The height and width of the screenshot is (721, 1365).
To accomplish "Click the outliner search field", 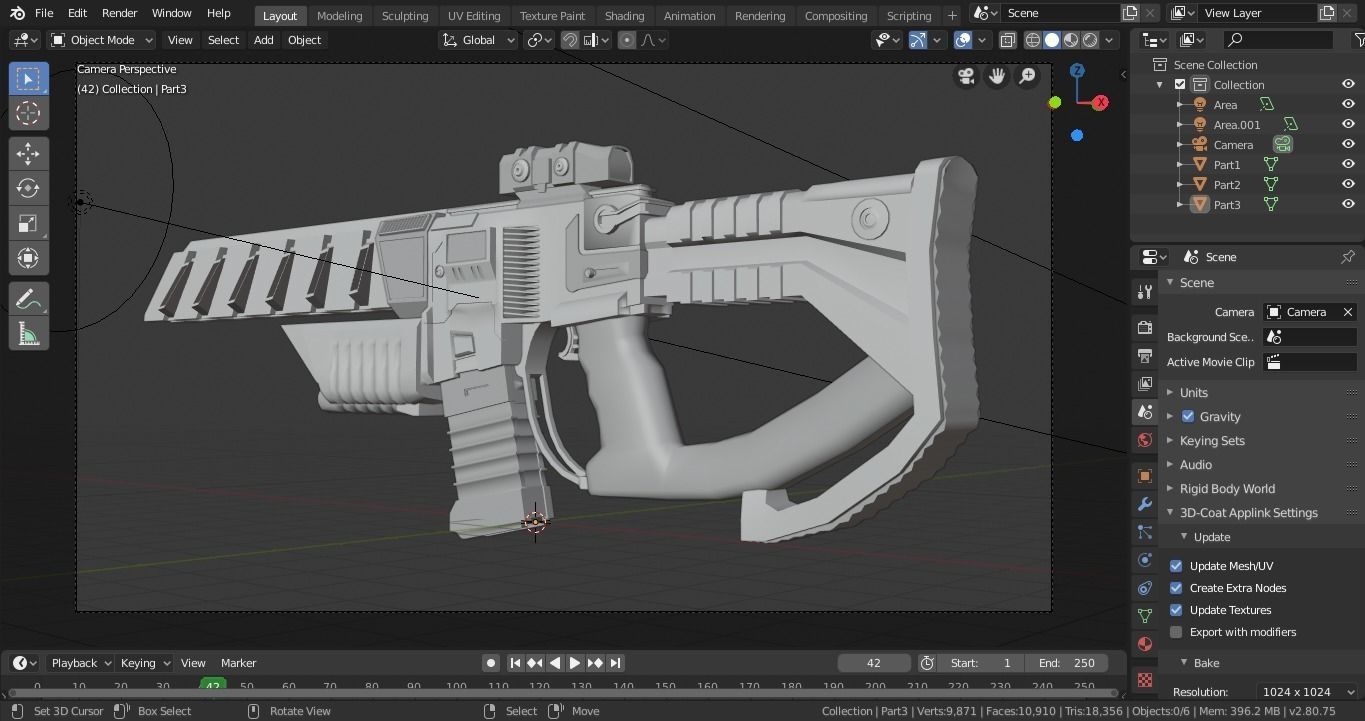I will [1280, 40].
